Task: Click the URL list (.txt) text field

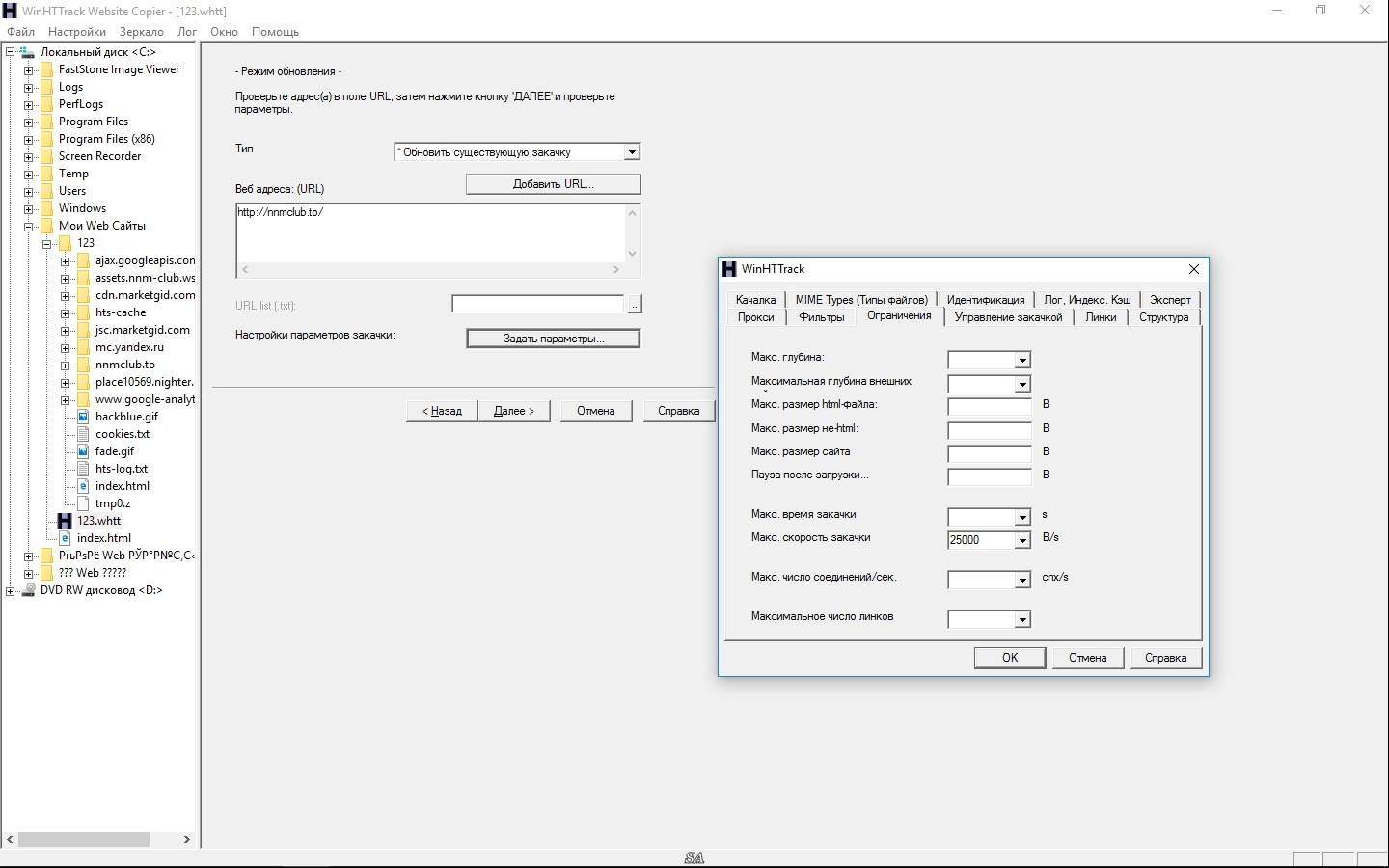Action: coord(538,305)
